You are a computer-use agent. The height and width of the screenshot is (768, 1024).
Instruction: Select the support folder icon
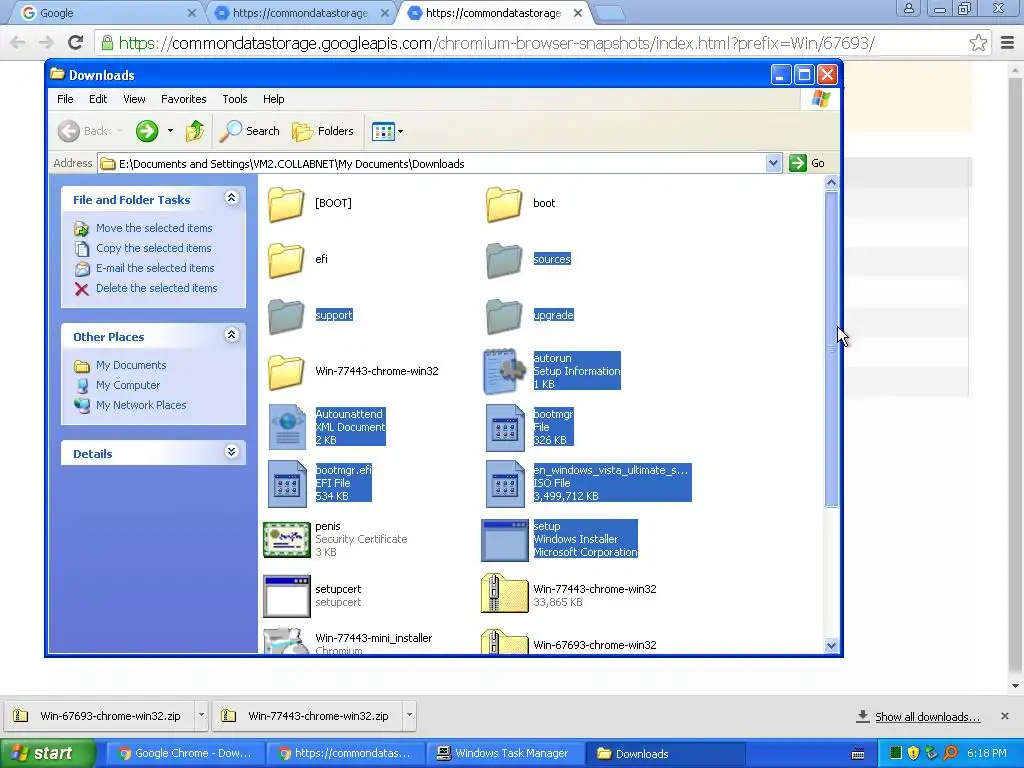[286, 316]
